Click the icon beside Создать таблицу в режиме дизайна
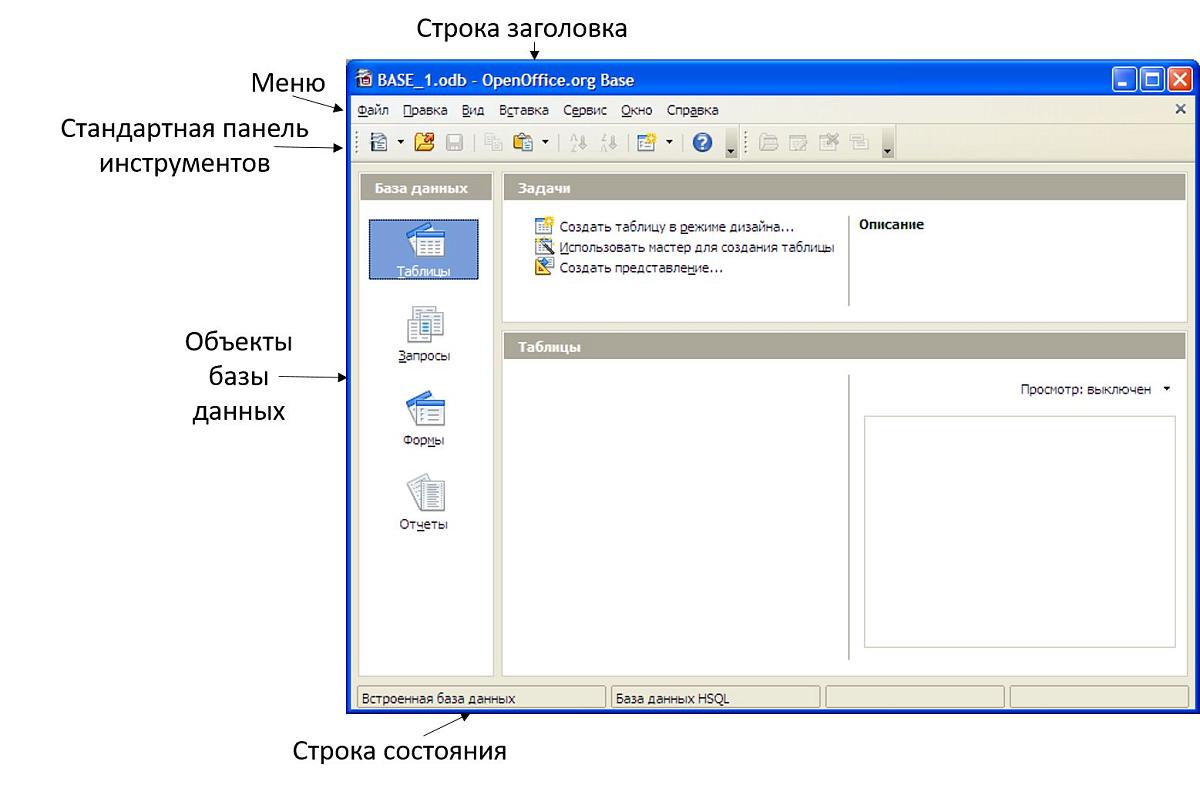 pyautogui.click(x=544, y=227)
